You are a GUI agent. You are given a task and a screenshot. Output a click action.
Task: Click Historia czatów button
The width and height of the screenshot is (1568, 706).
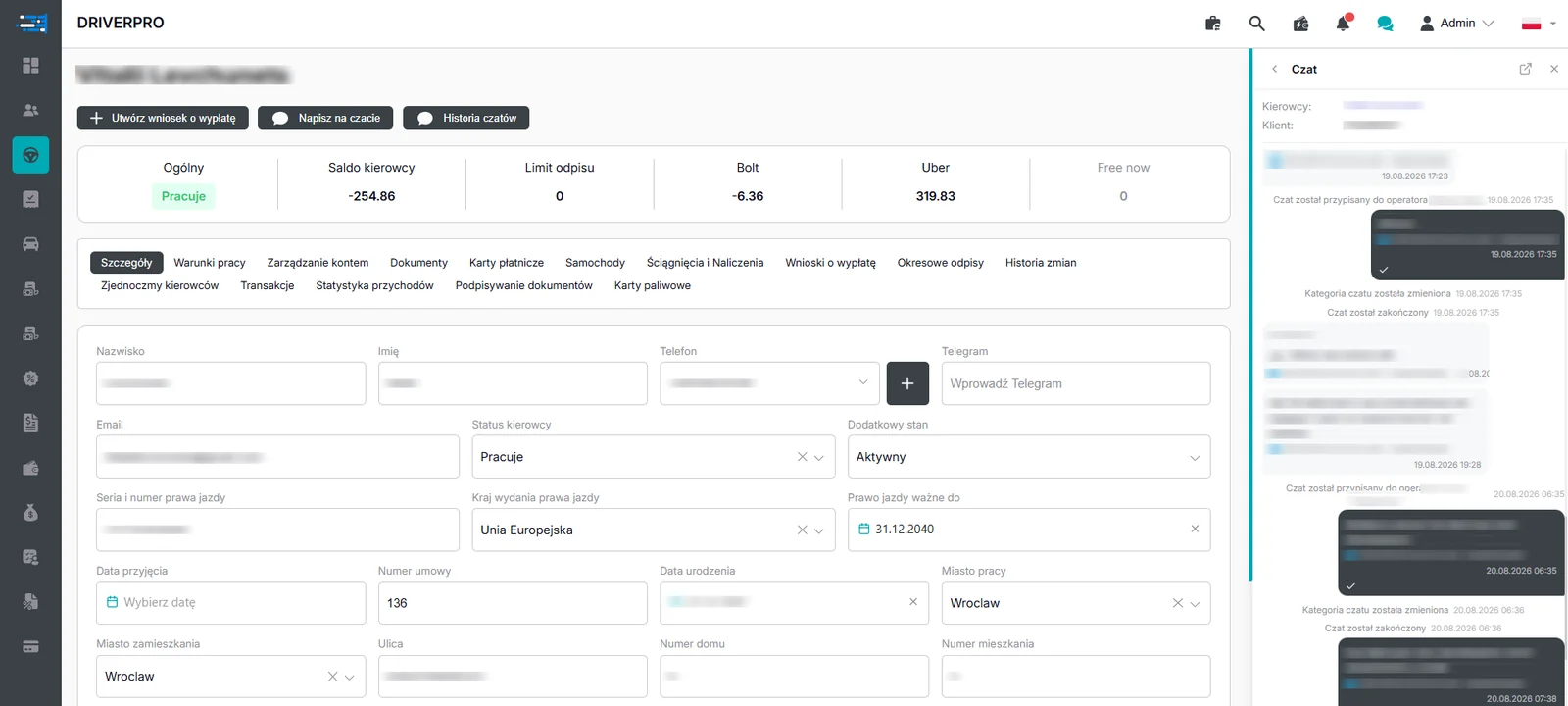pos(466,118)
